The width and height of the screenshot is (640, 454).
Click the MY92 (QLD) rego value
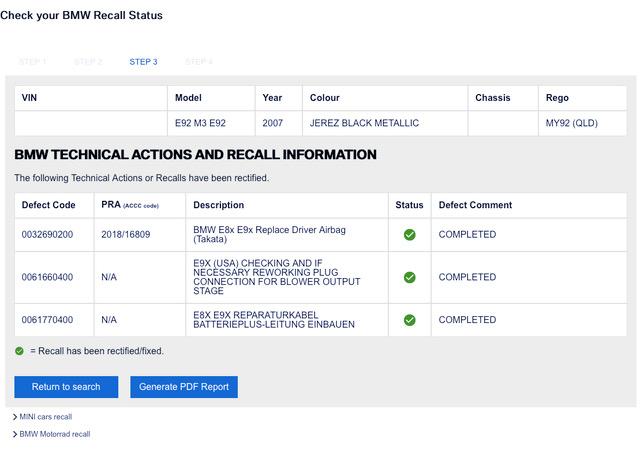[572, 123]
